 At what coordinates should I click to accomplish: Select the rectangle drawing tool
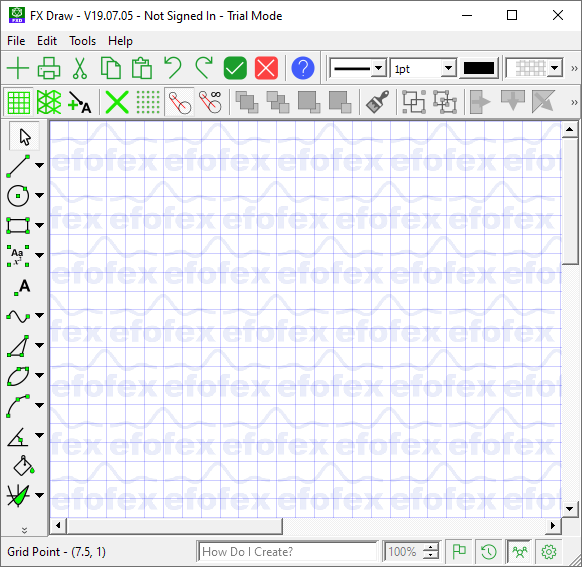18,226
